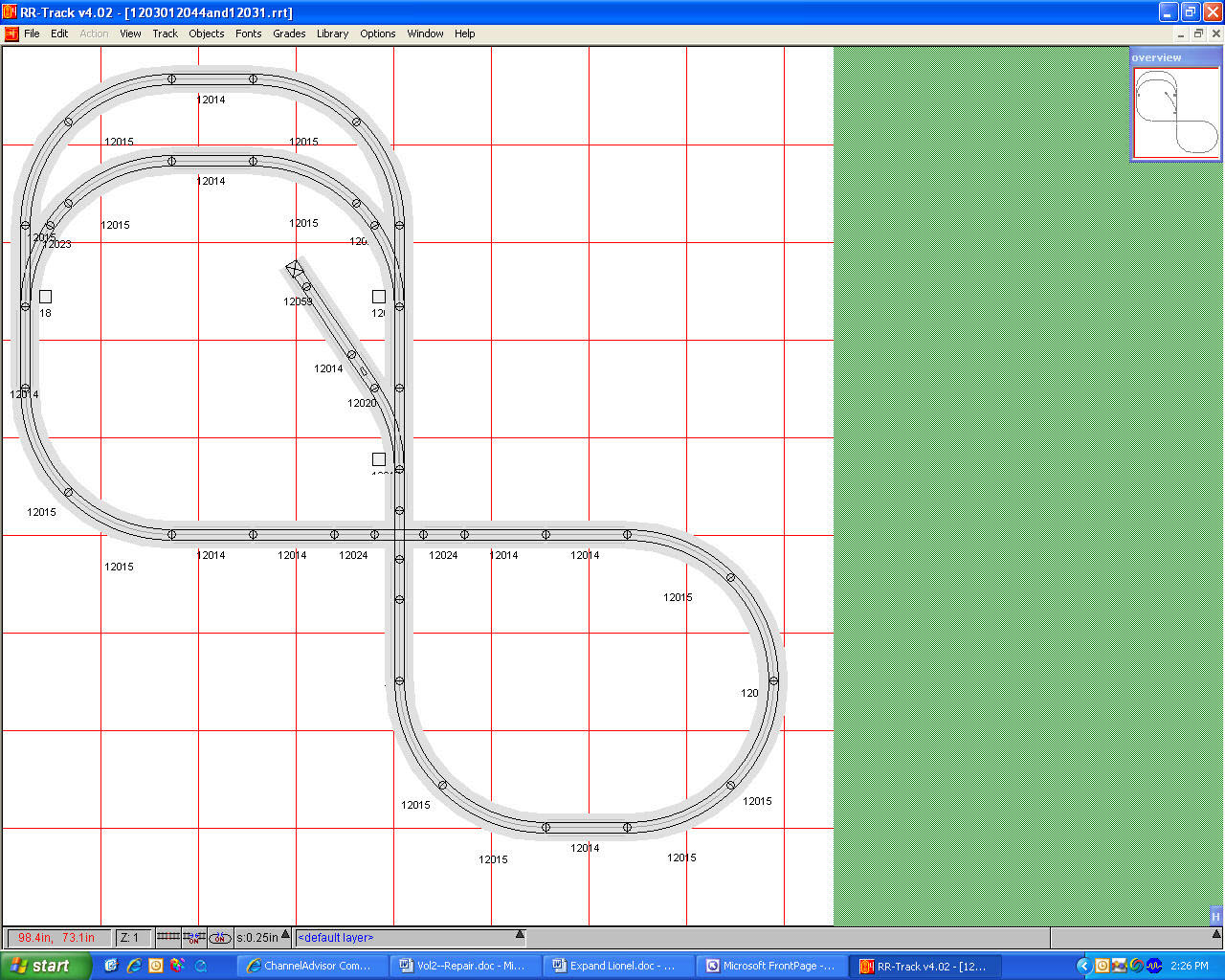The image size is (1225, 980).
Task: Click the show hidden tray icons arrow
Action: tap(1083, 966)
